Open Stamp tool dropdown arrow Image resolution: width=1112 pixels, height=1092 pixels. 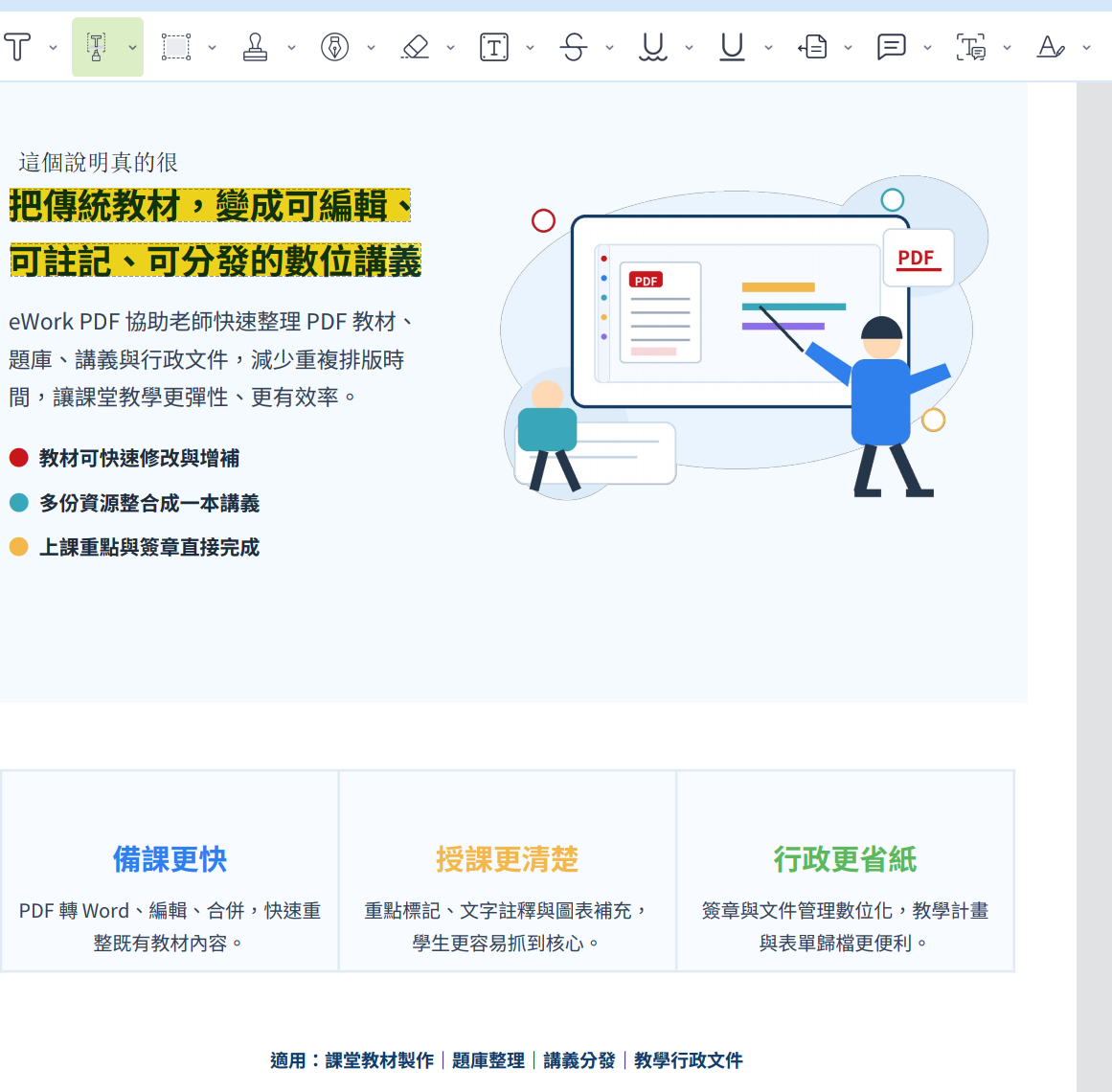click(x=291, y=48)
